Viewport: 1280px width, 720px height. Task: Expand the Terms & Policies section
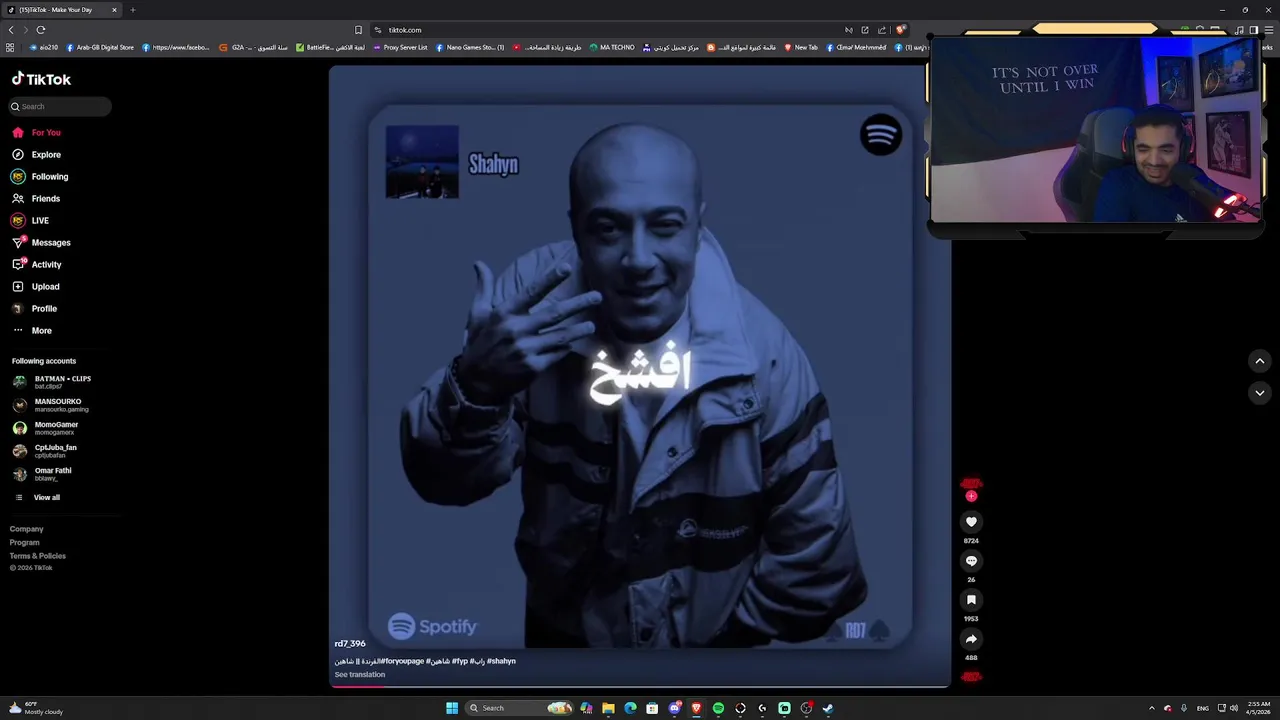(38, 556)
